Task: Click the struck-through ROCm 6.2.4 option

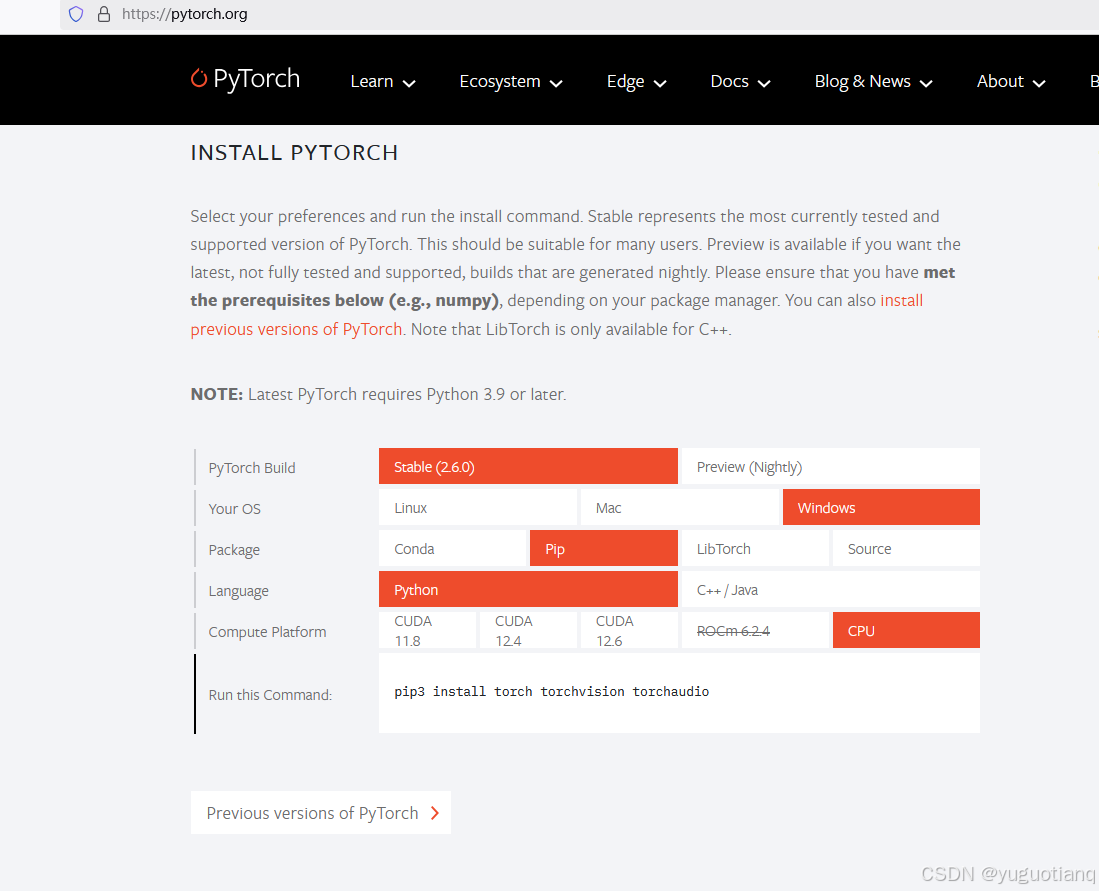Action: [755, 630]
